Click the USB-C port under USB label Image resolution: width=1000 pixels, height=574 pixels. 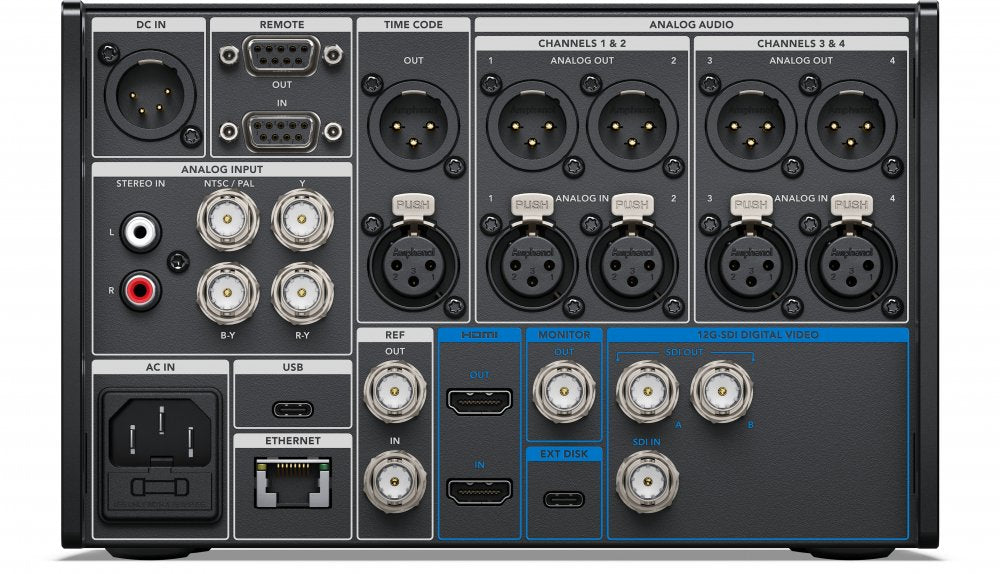[x=293, y=408]
